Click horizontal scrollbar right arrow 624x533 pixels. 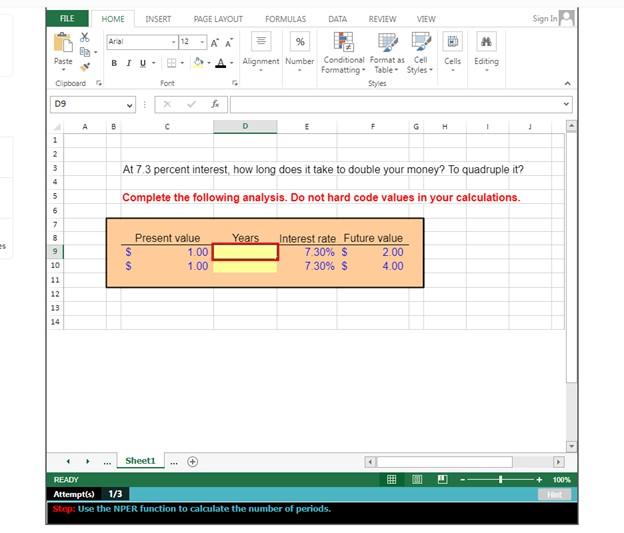tap(558, 462)
